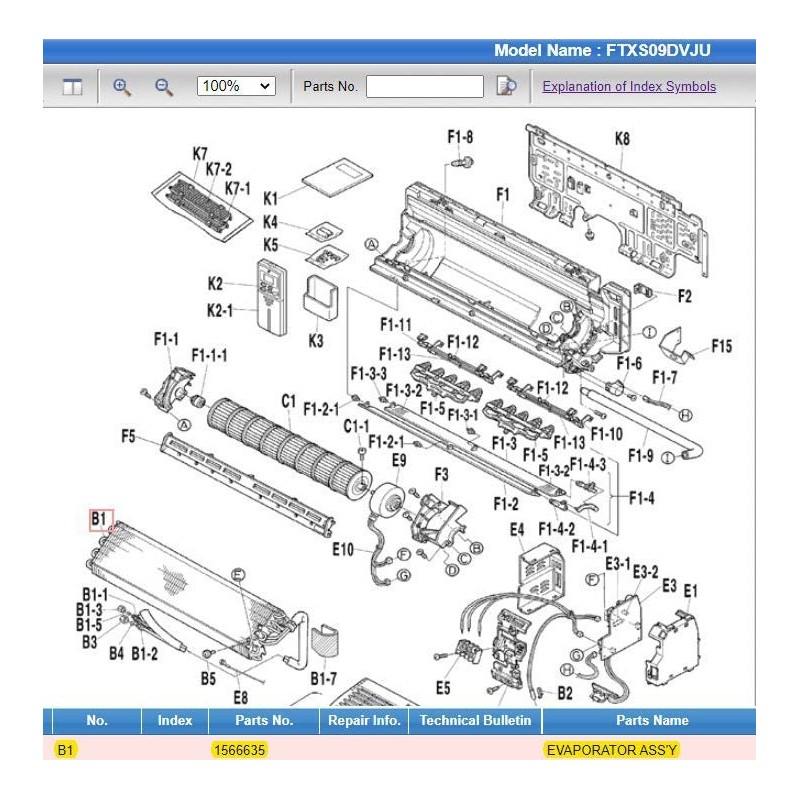Open Explanation of Index Symbols link

click(x=629, y=86)
